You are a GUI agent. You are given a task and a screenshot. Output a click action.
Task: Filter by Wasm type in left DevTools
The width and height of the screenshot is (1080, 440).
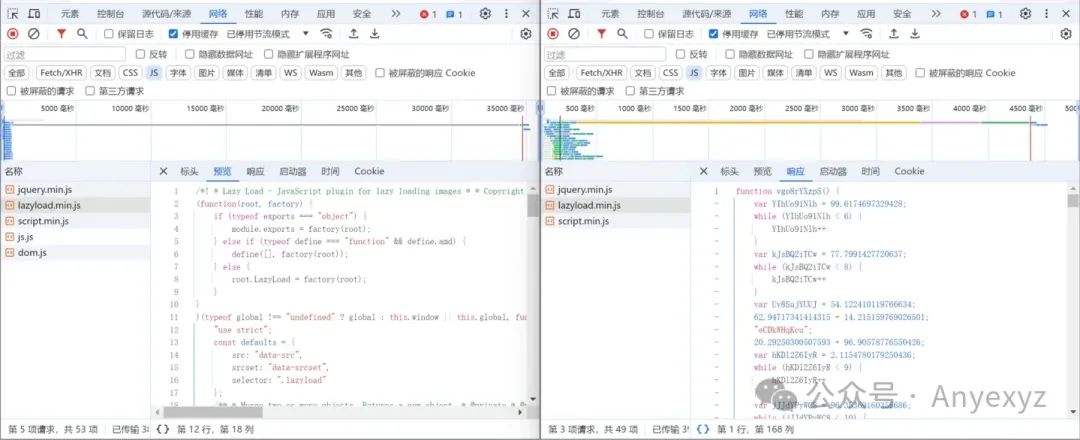coord(321,73)
